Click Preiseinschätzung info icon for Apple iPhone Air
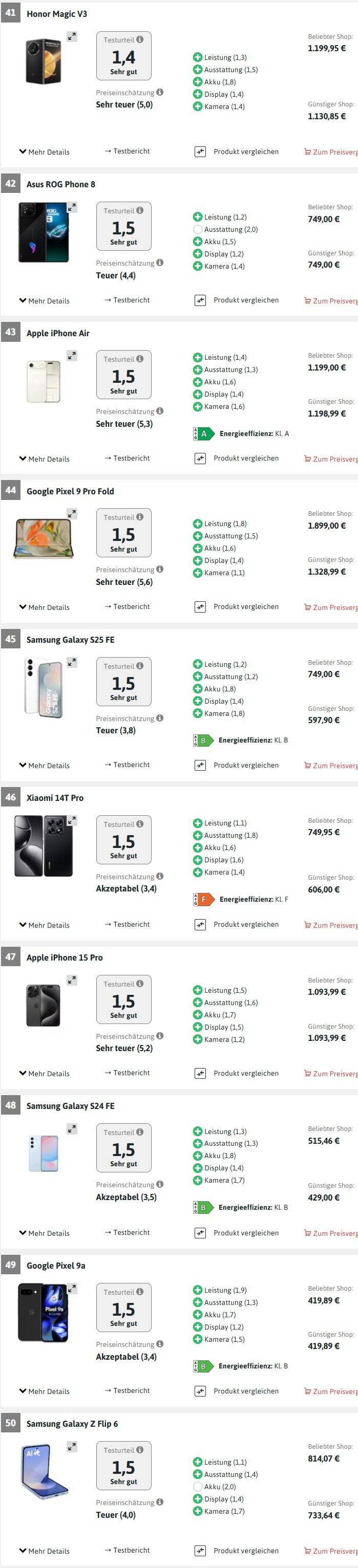Image resolution: width=358 pixels, height=1568 pixels. pyautogui.click(x=159, y=411)
